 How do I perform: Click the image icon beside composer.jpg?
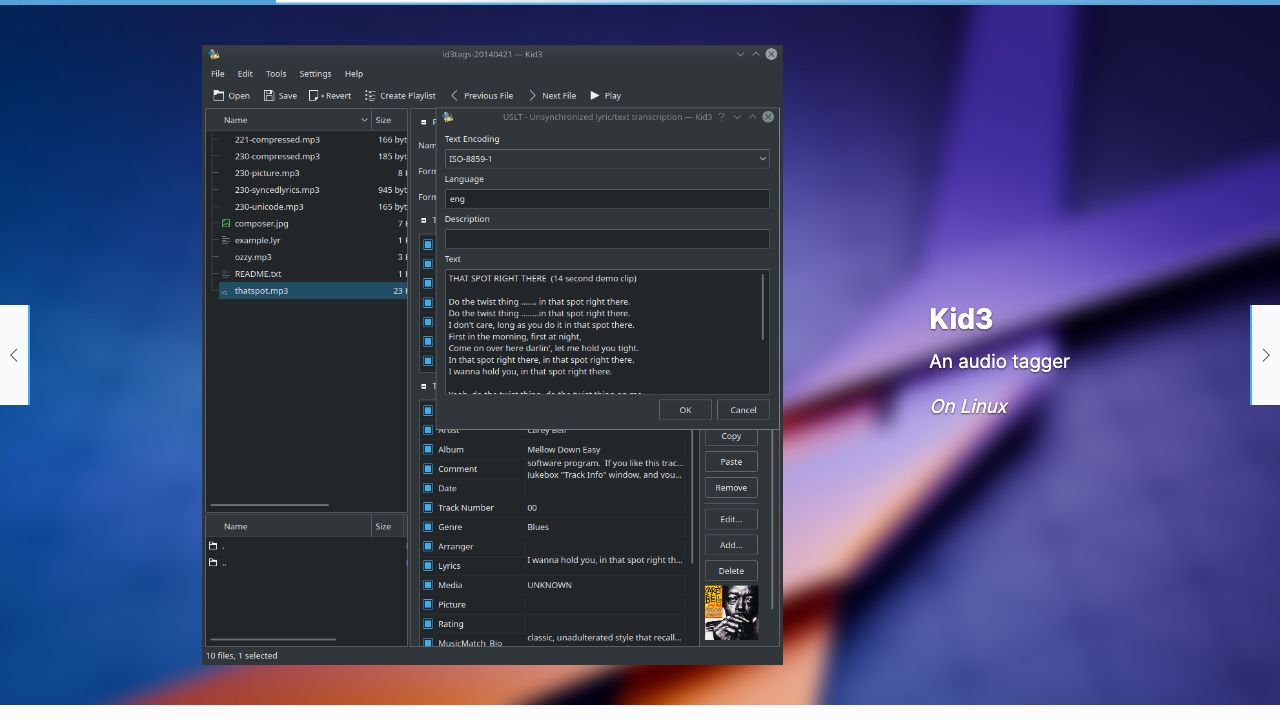226,224
